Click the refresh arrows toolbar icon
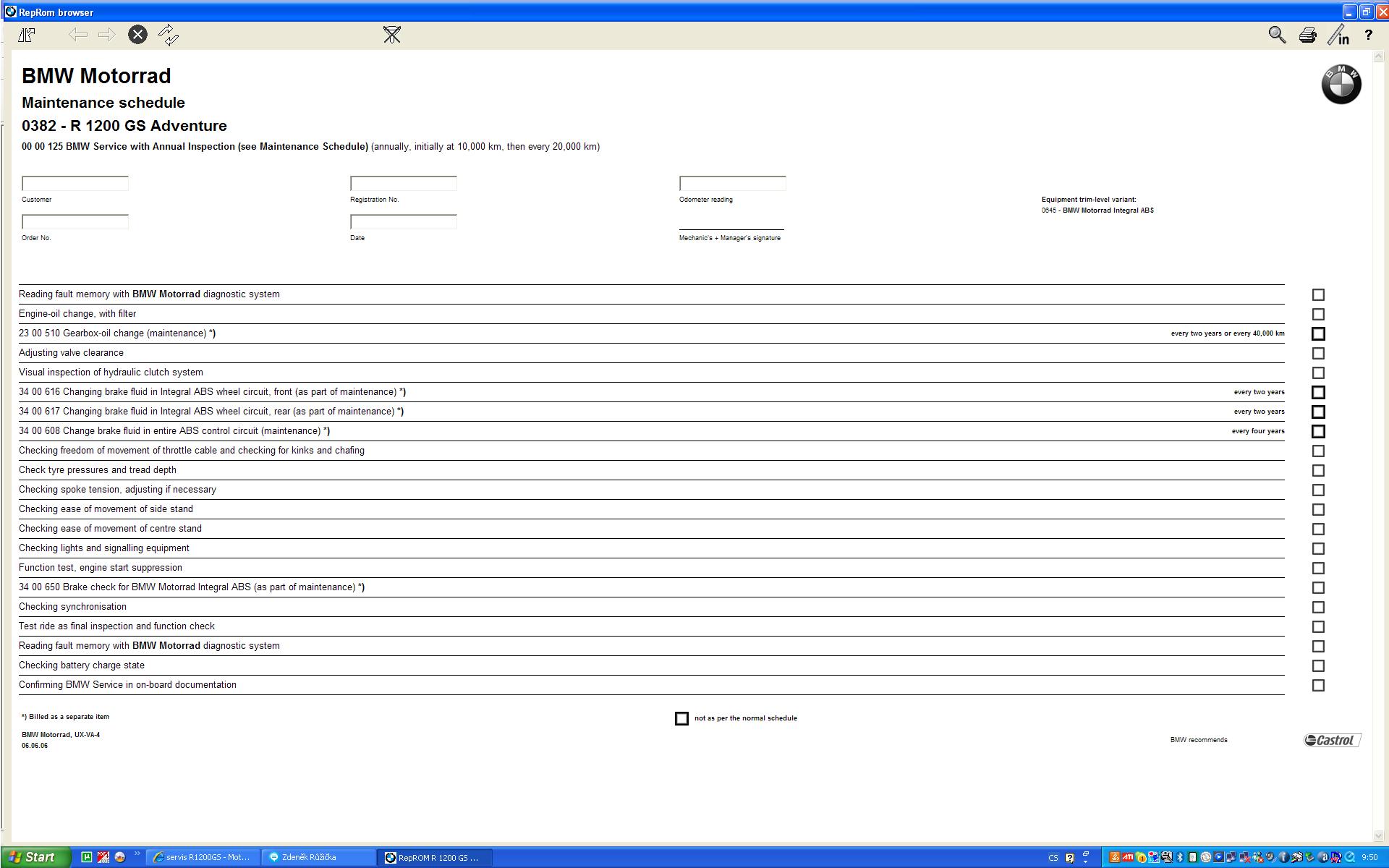 (x=169, y=35)
